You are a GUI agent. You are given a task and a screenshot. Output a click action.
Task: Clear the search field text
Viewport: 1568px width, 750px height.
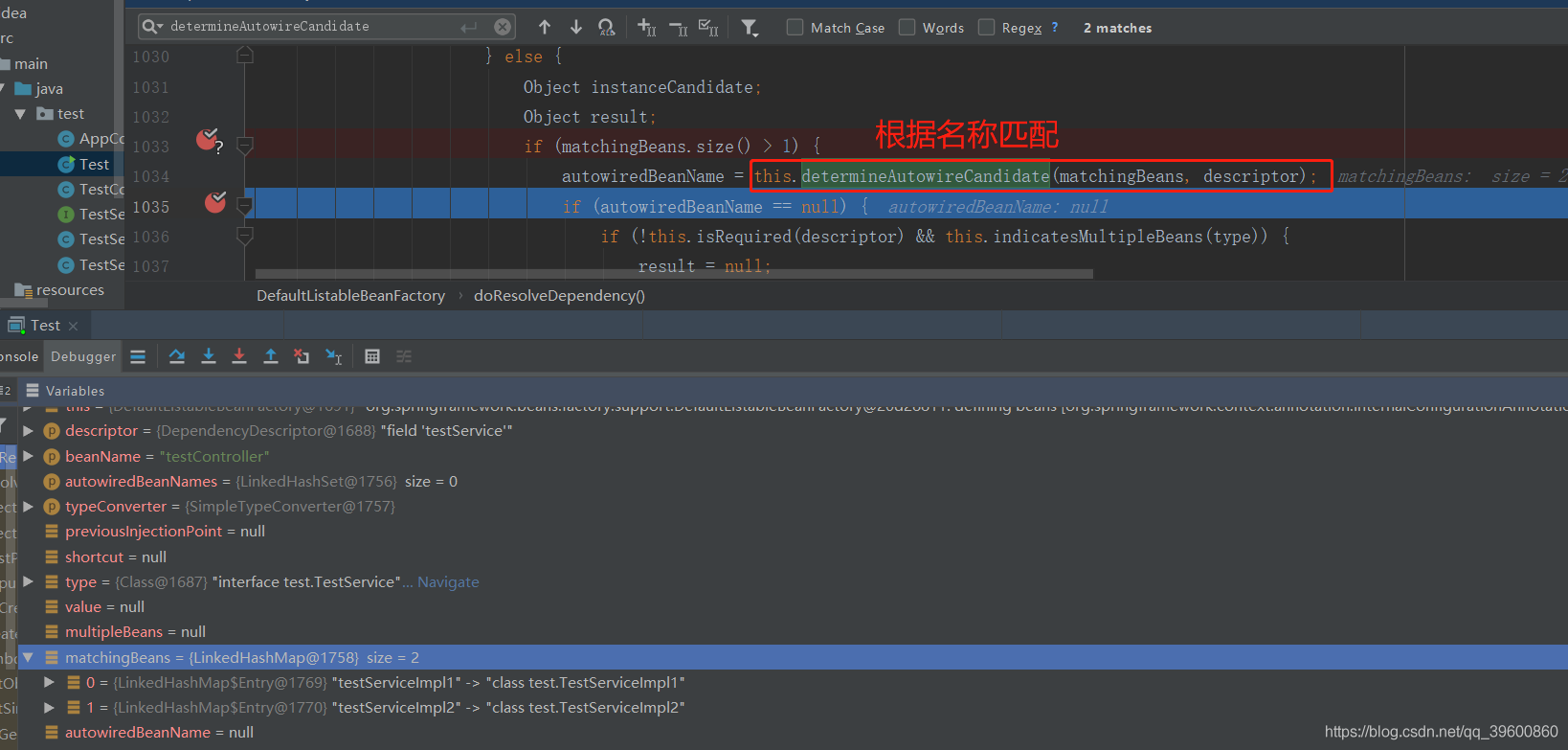click(503, 27)
